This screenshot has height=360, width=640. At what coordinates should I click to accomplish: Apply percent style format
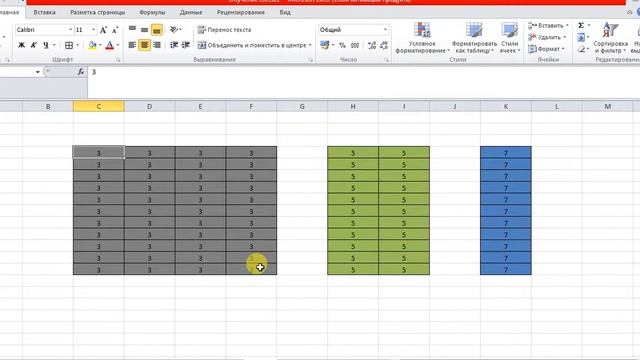(342, 45)
